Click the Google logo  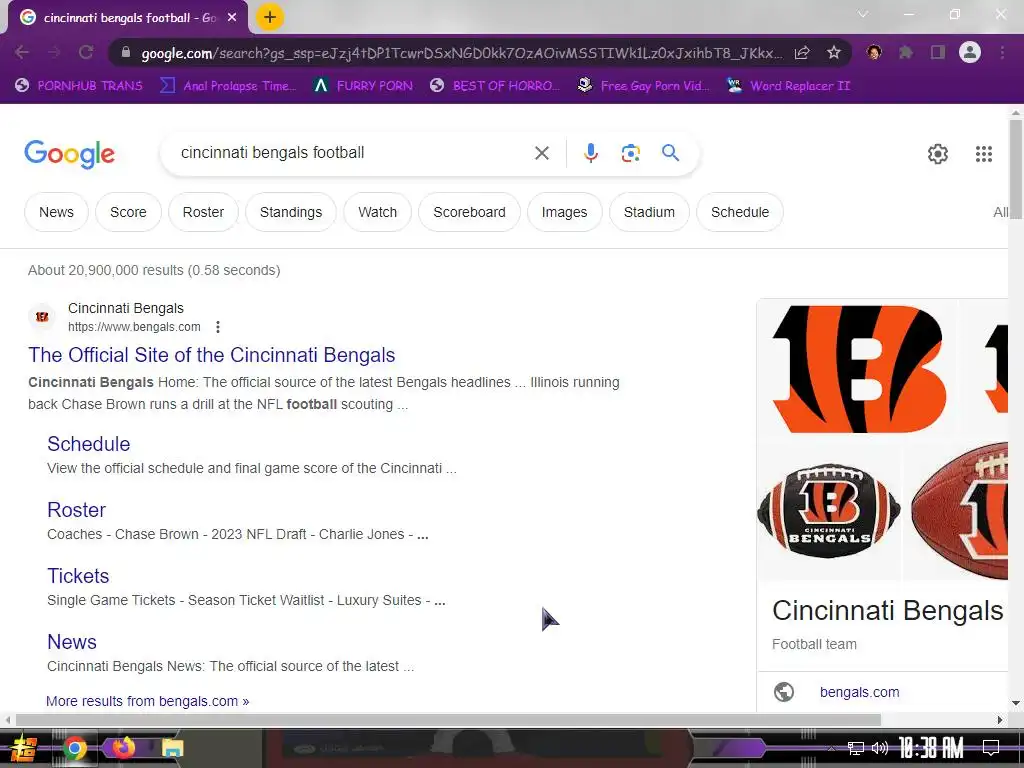click(70, 154)
